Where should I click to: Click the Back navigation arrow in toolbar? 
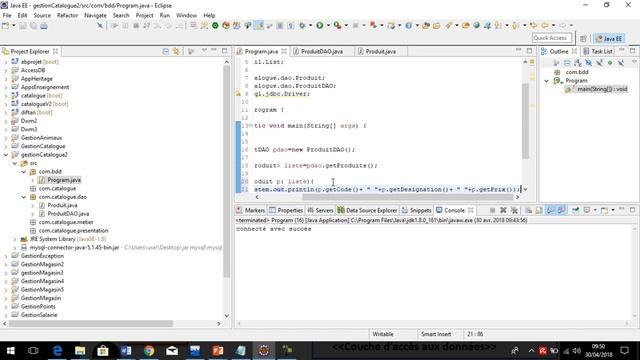544,25
